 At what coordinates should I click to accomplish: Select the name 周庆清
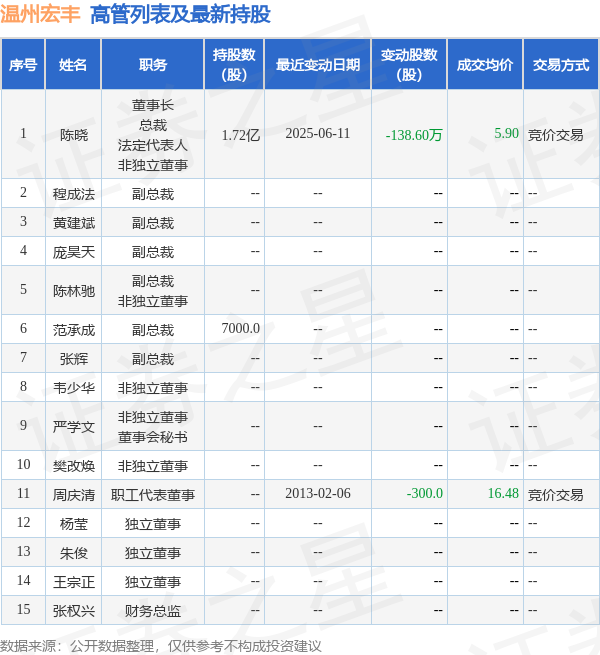coord(74,495)
